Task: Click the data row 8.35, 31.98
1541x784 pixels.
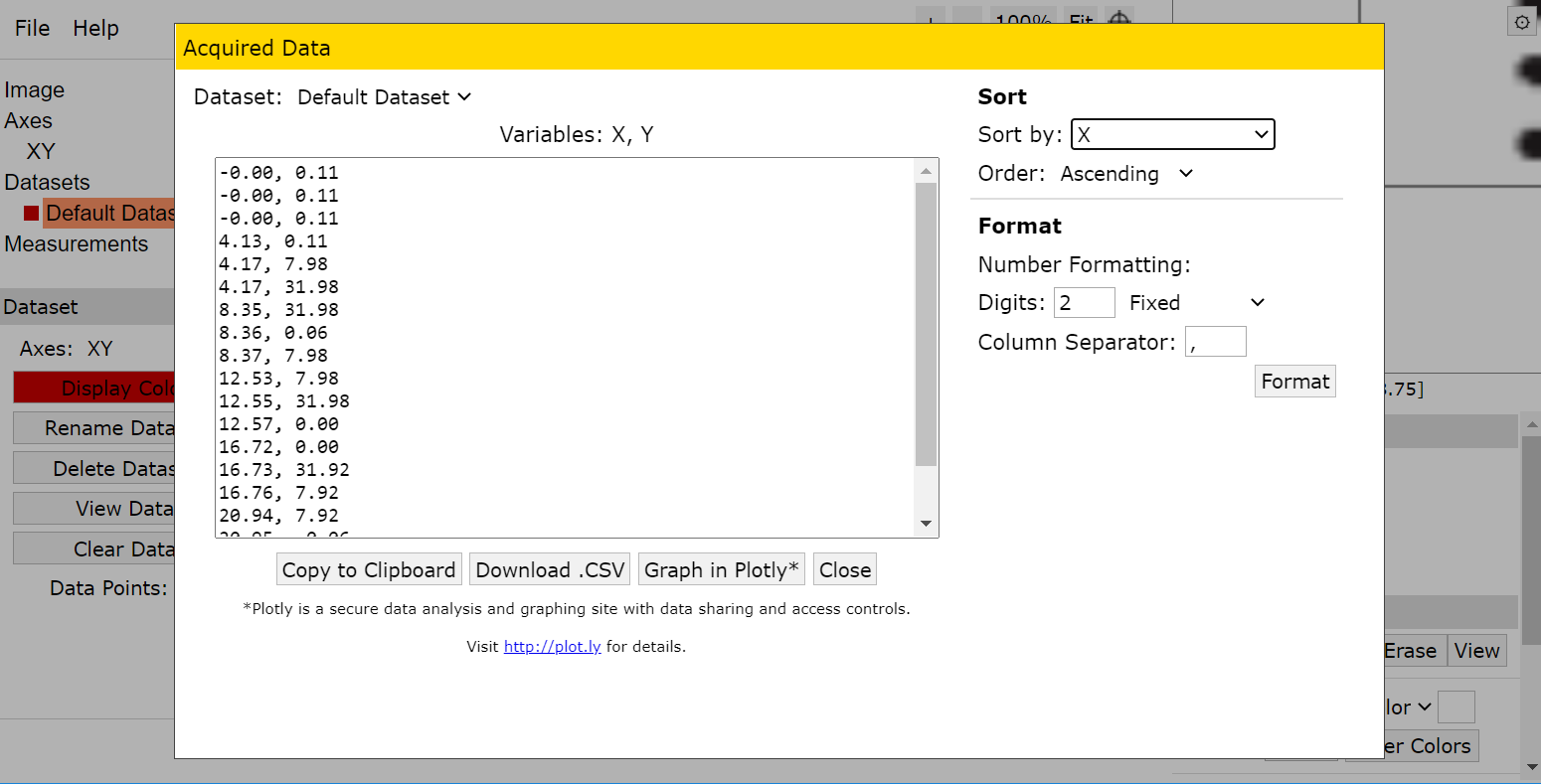Action: click(x=279, y=309)
